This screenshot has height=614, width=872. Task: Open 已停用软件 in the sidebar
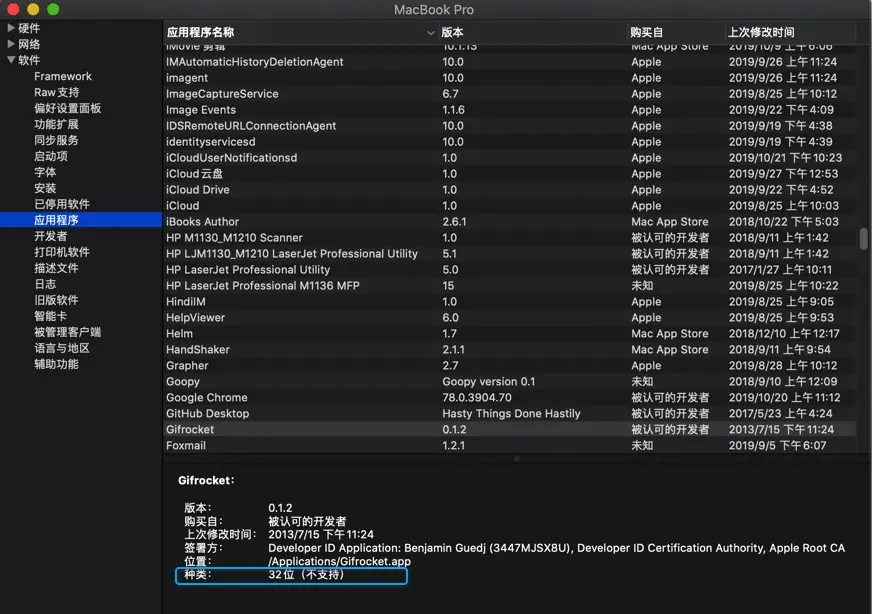coord(62,204)
